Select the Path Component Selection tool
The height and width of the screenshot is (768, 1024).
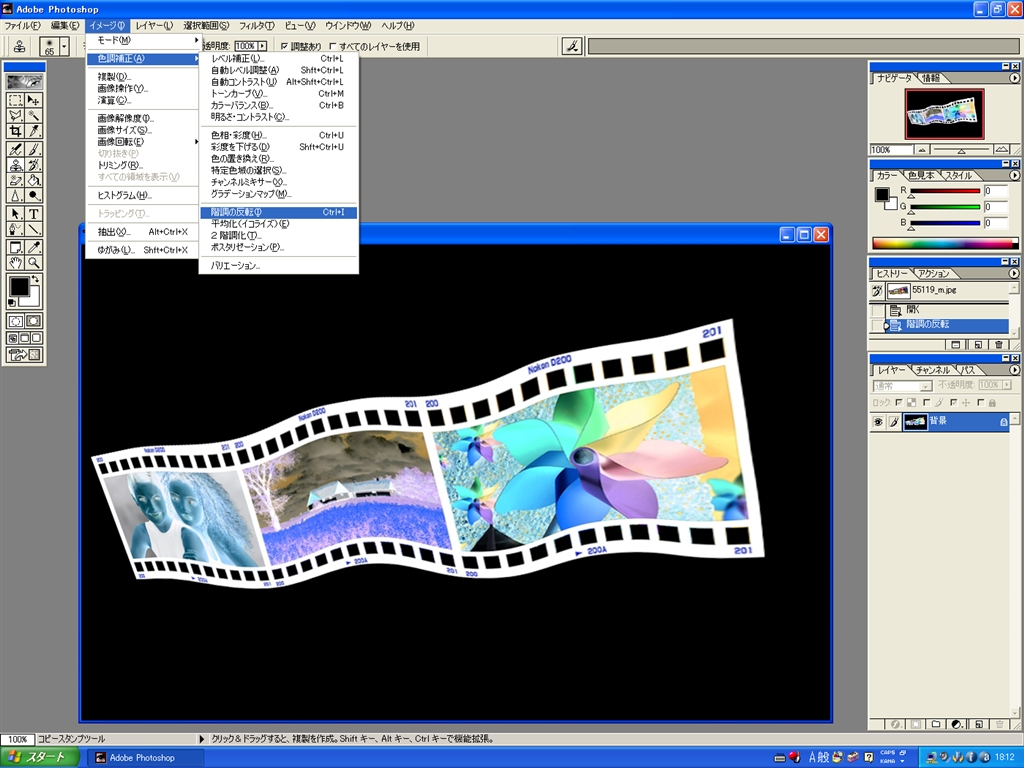pos(15,214)
